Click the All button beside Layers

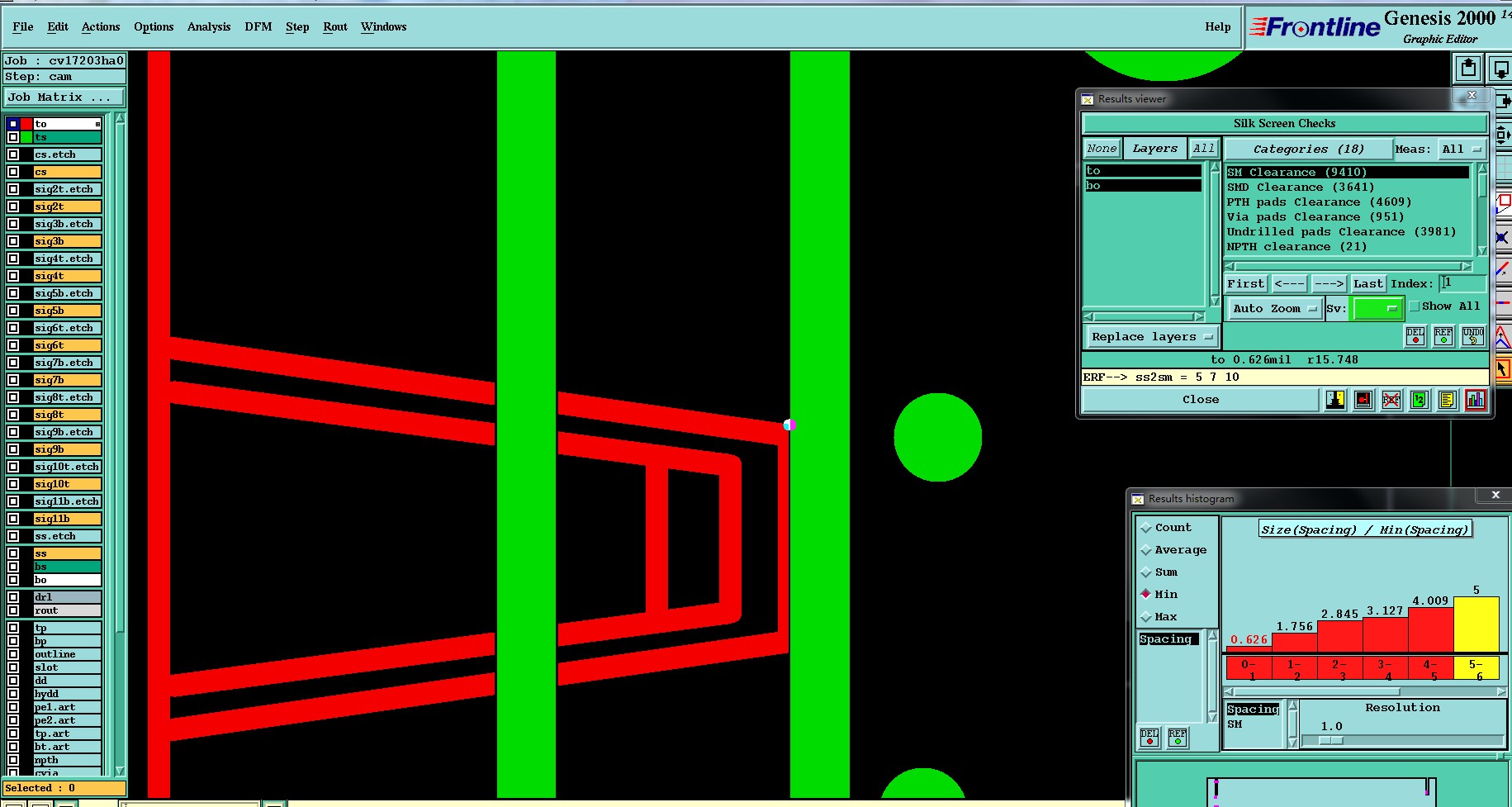[1204, 149]
